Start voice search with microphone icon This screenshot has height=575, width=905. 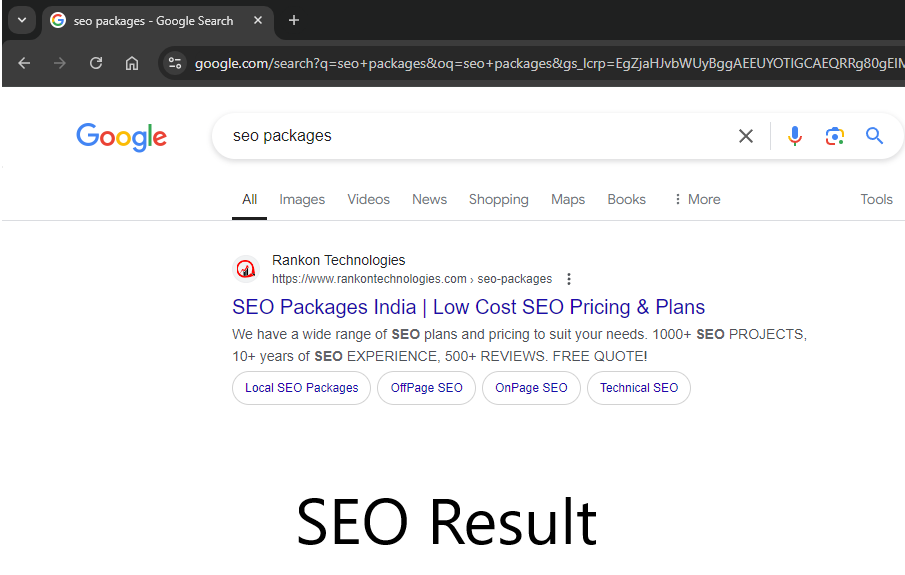coord(795,136)
